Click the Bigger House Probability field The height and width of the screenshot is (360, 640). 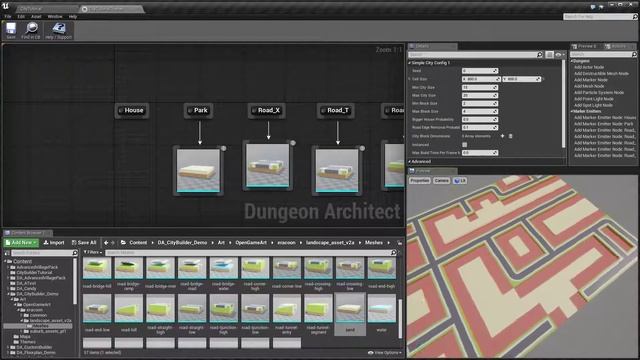click(x=480, y=120)
